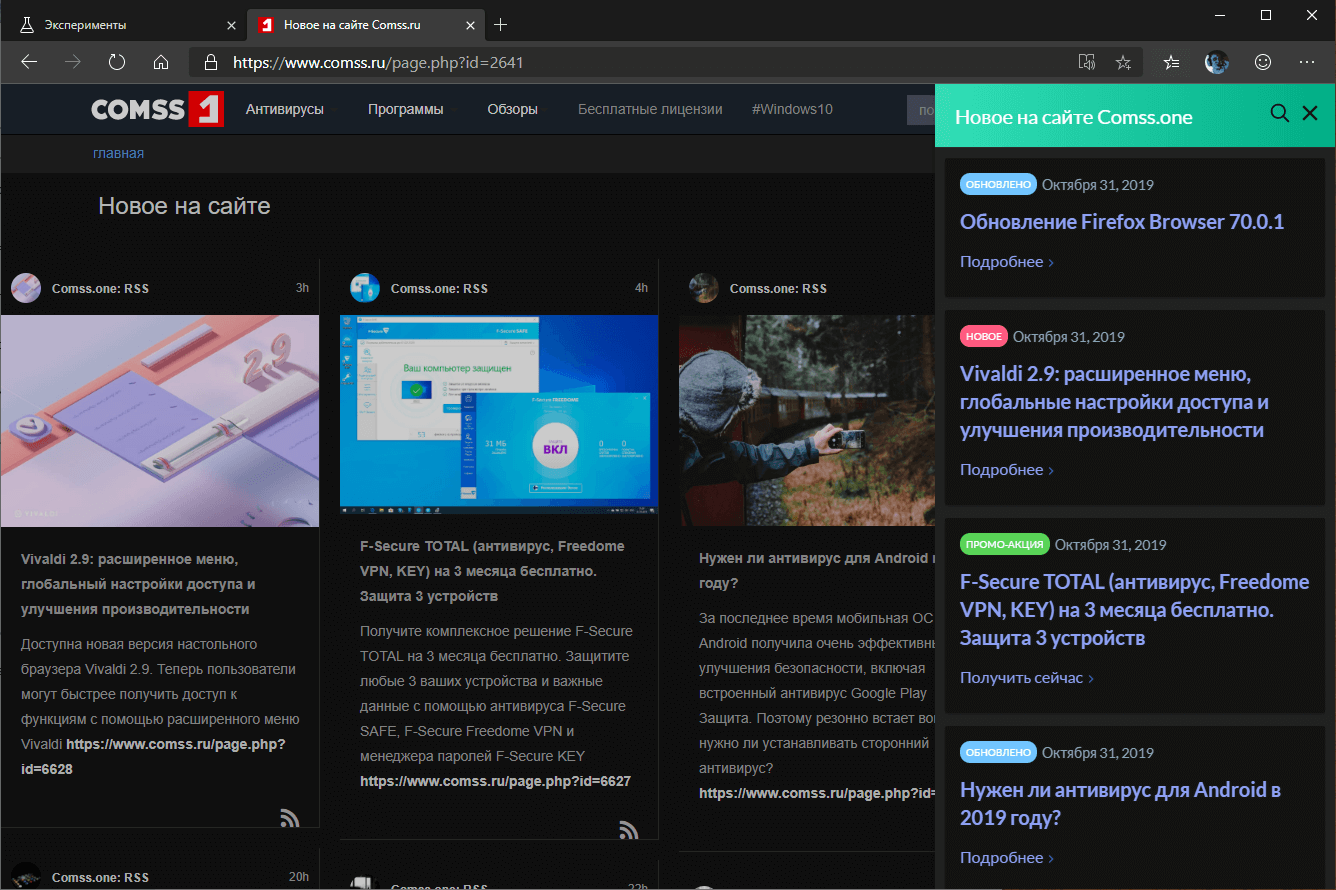The width and height of the screenshot is (1336, 890).
Task: Close the Comss.one sidebar panel
Action: 1310,113
